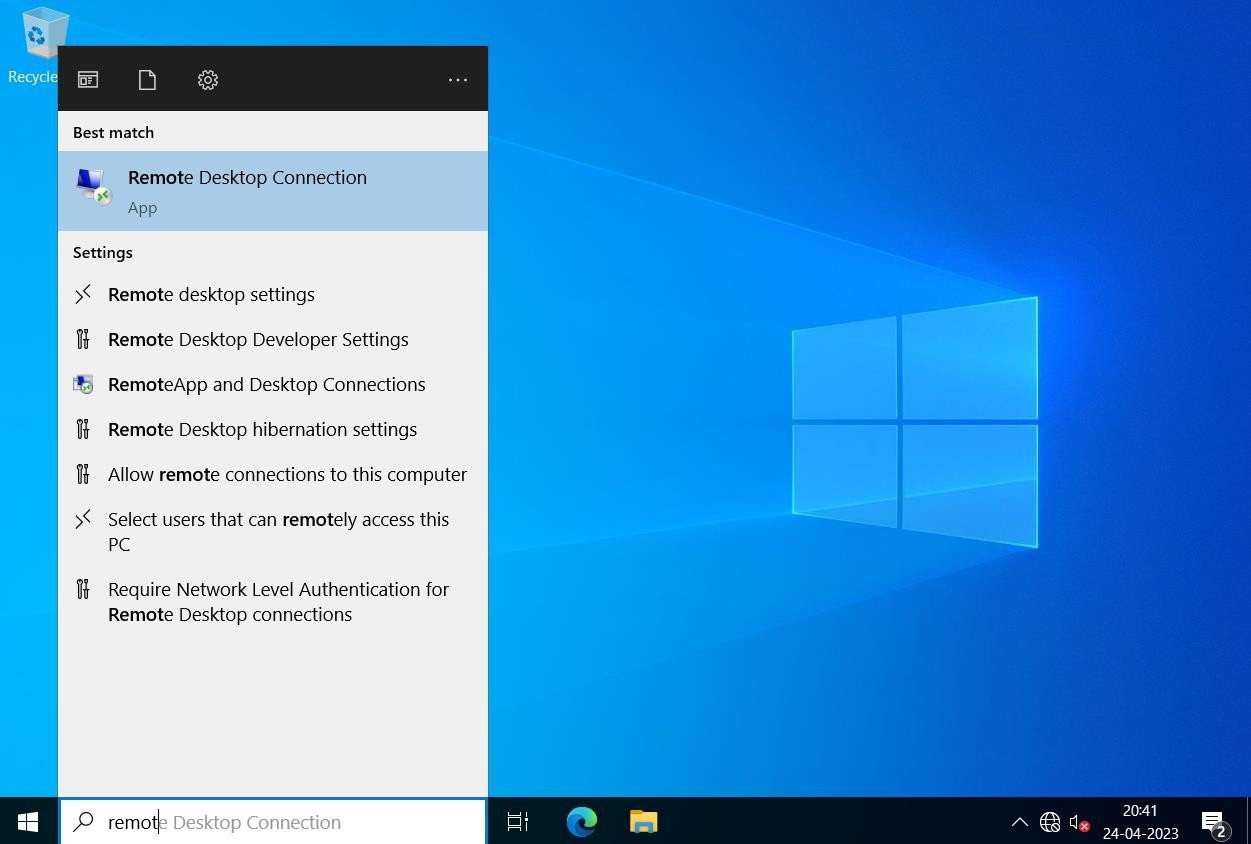
Task: Select the Settings gear filter icon
Action: (x=207, y=79)
